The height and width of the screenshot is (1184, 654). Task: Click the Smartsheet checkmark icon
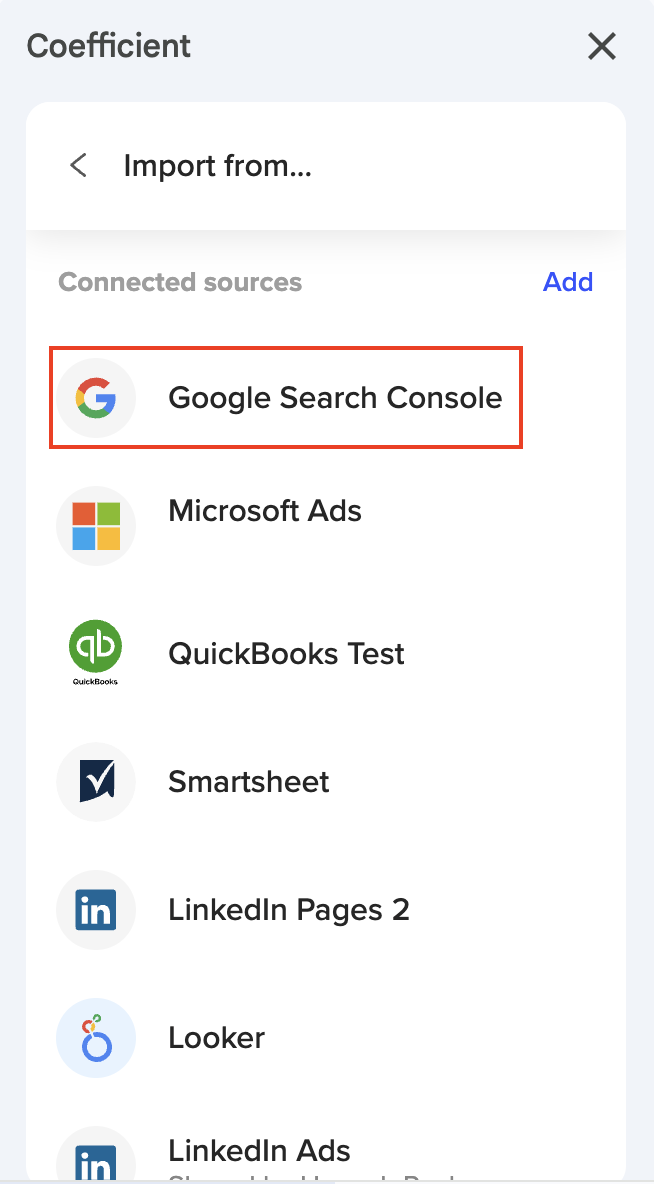tap(96, 782)
